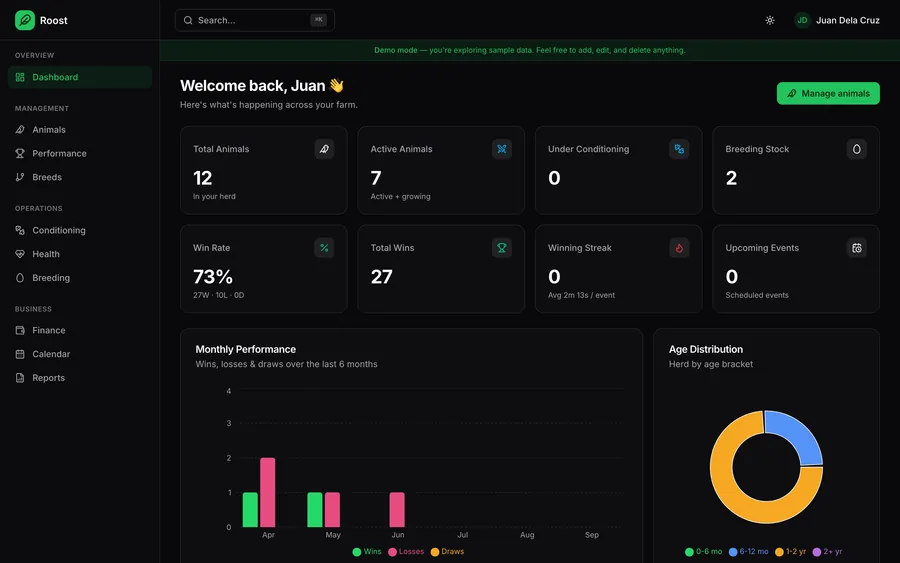
Task: Click the Breeding Stock egg icon
Action: pyautogui.click(x=856, y=149)
